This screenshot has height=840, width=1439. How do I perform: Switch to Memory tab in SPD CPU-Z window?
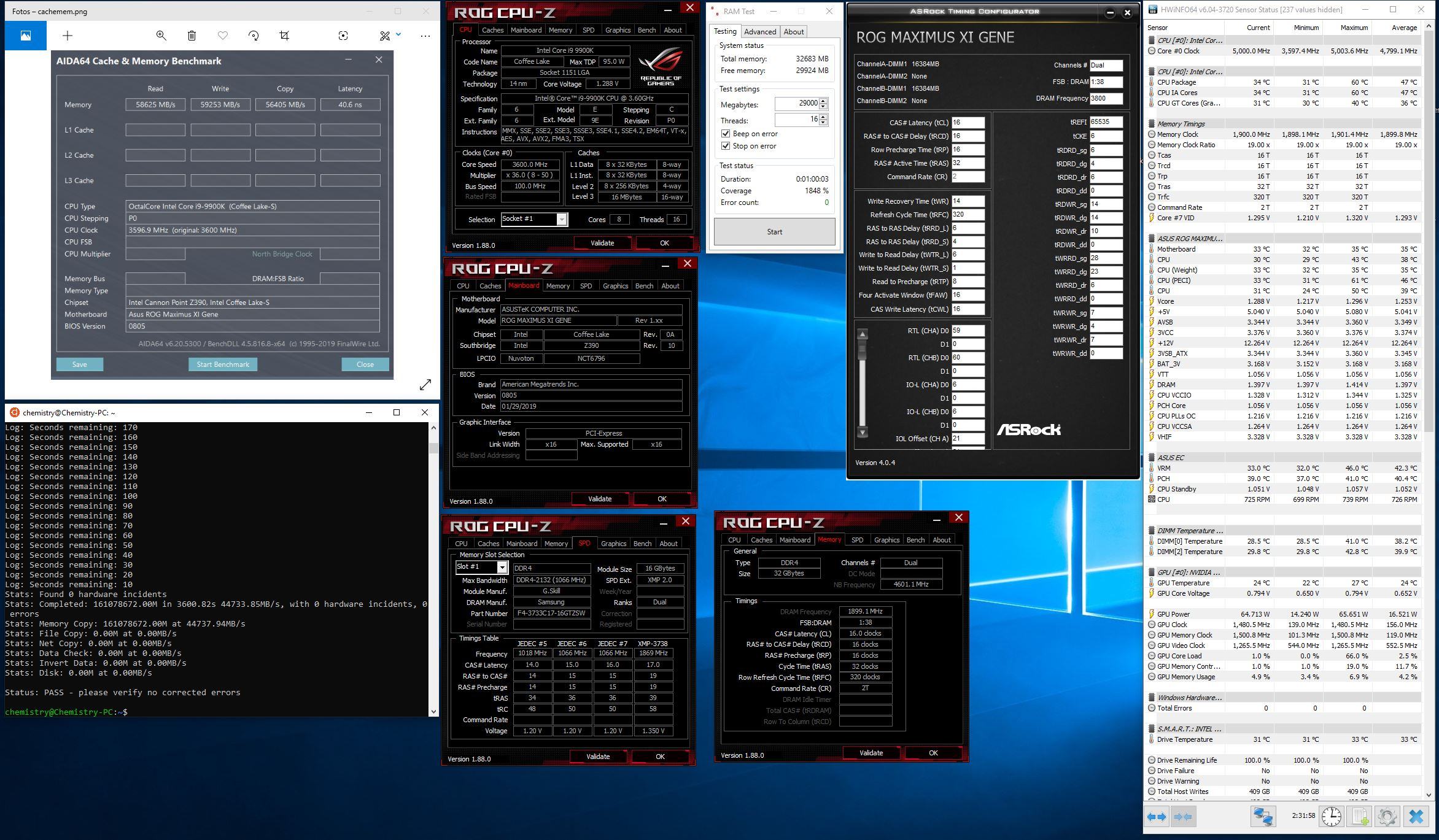pos(556,544)
